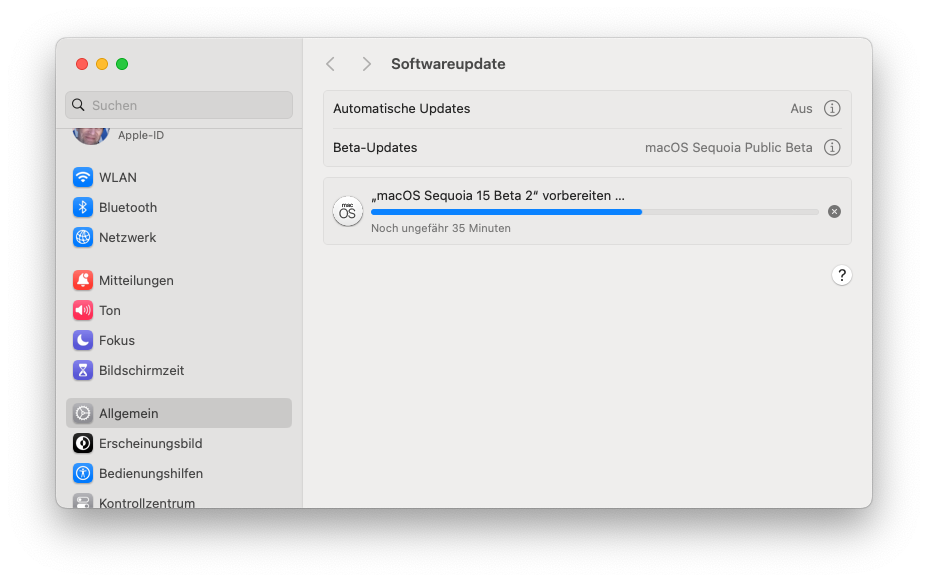Image resolution: width=928 pixels, height=582 pixels.
Task: Go back using the left chevron
Action: [331, 64]
